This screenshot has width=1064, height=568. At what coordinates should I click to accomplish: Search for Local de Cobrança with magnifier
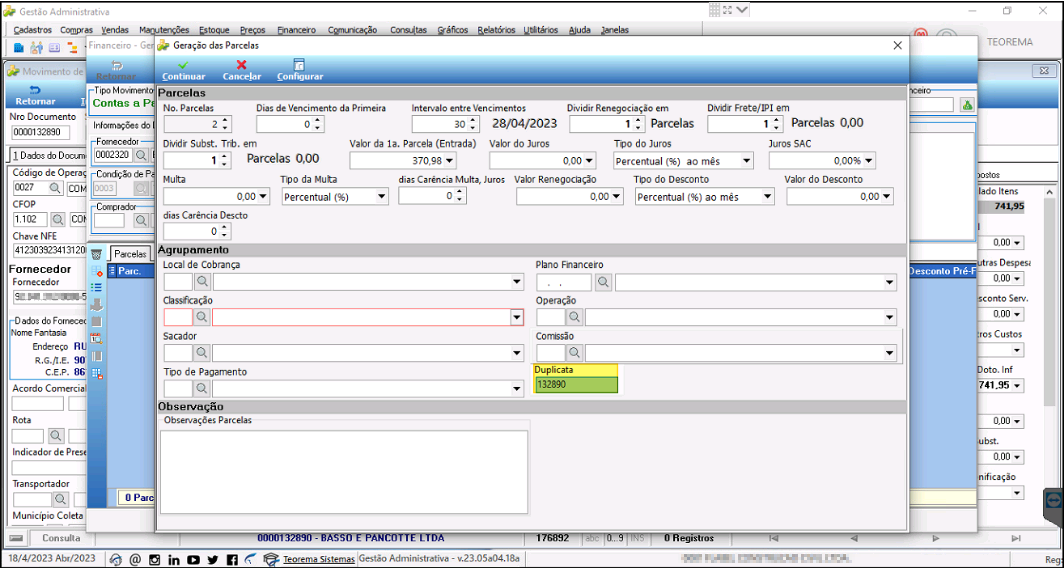coord(202,282)
